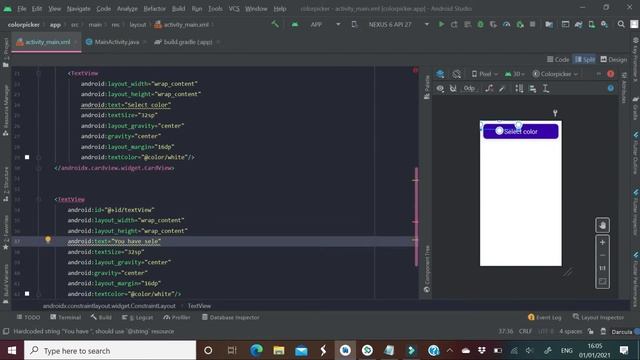Open the Pixel device dropdown in preview

484,74
